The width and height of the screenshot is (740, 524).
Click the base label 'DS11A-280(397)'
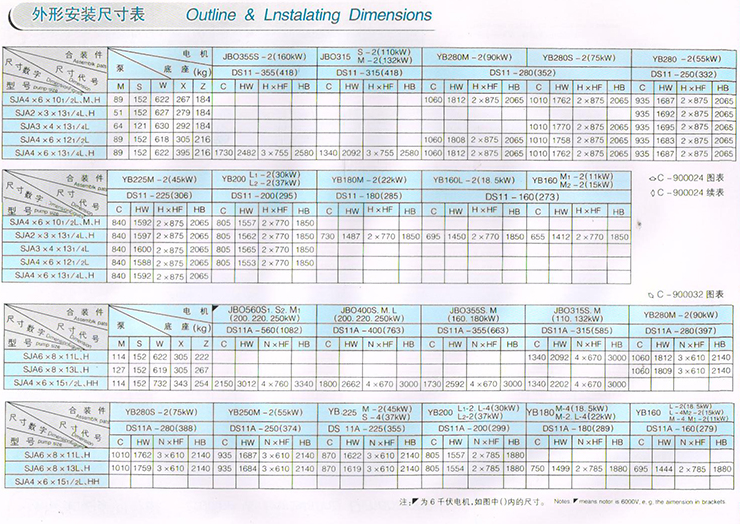pyautogui.click(x=681, y=330)
